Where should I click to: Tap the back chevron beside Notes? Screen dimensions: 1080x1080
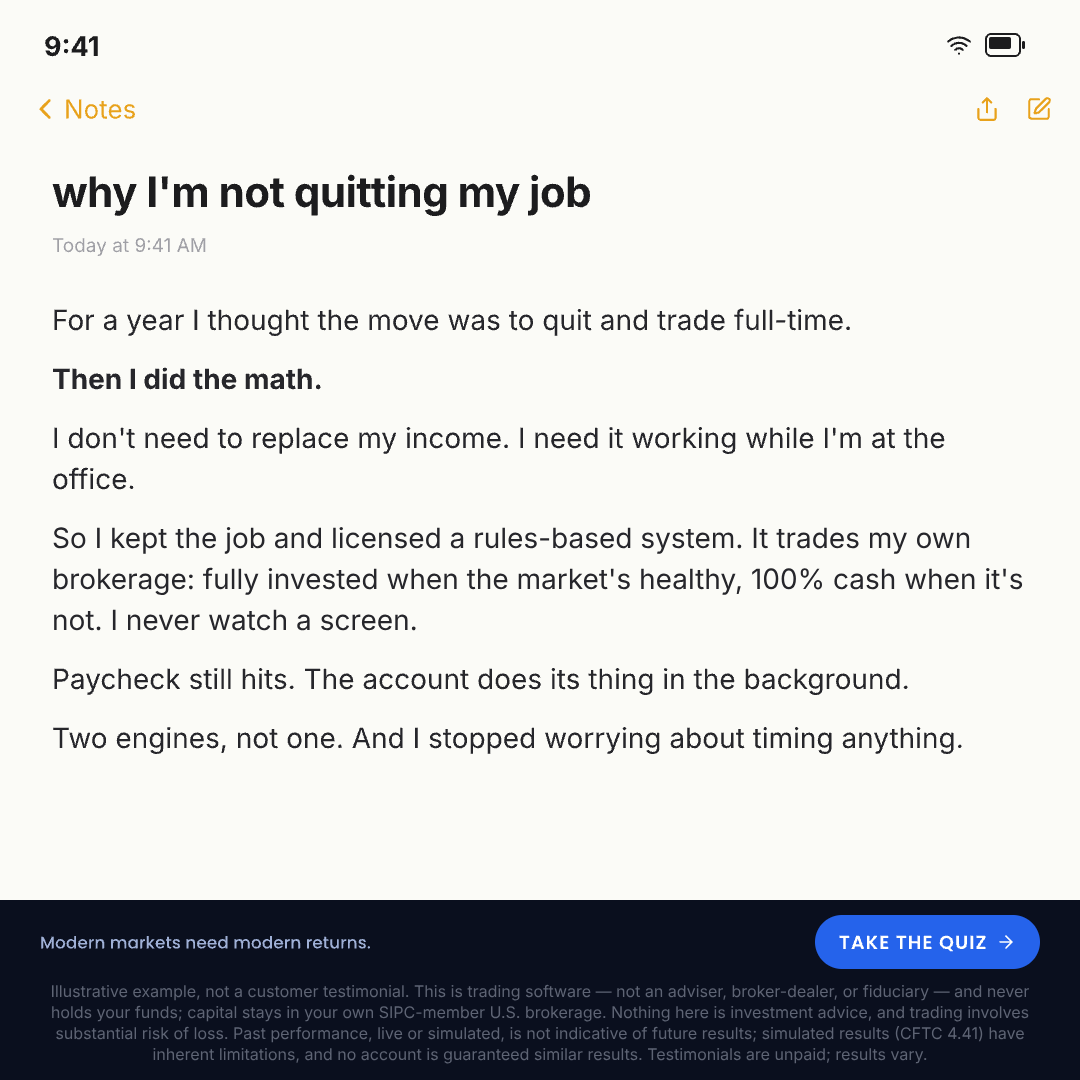(x=45, y=109)
